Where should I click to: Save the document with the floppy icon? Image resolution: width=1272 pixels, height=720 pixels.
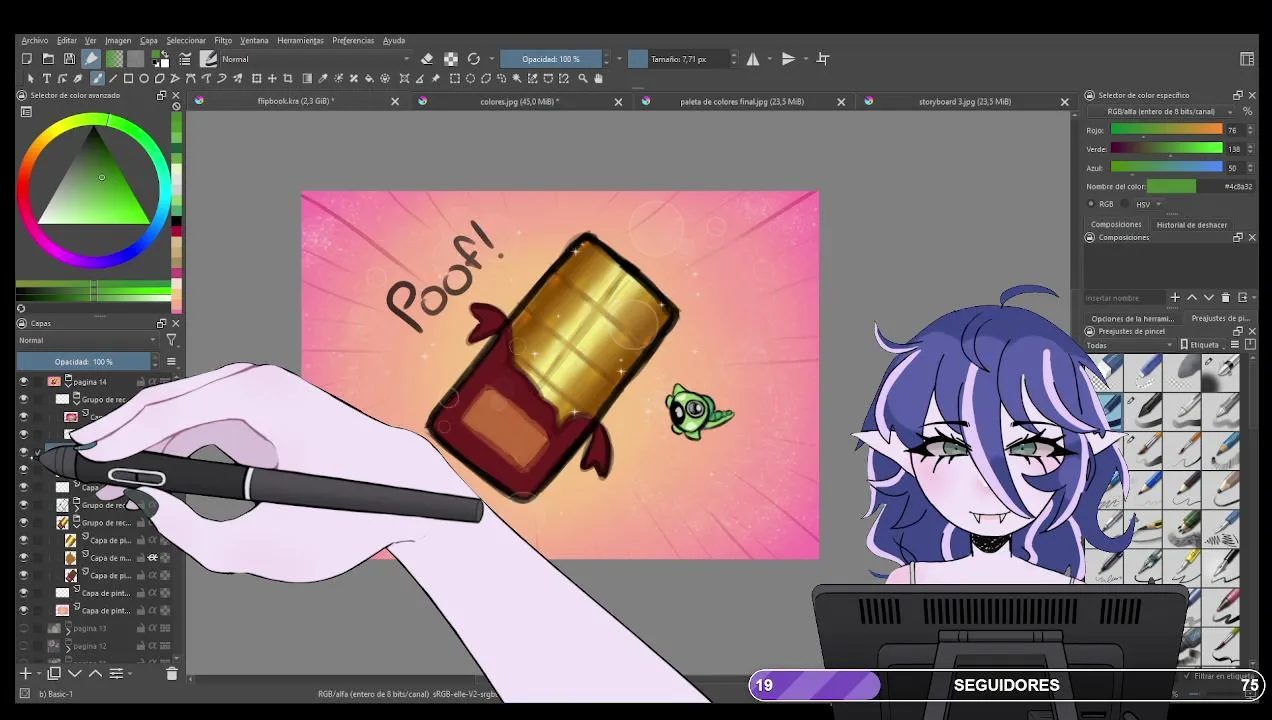point(69,59)
